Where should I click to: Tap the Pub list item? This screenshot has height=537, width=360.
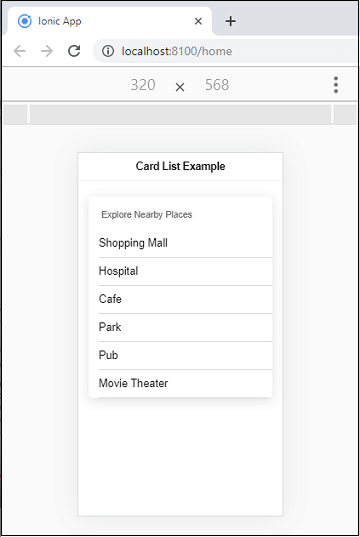181,355
